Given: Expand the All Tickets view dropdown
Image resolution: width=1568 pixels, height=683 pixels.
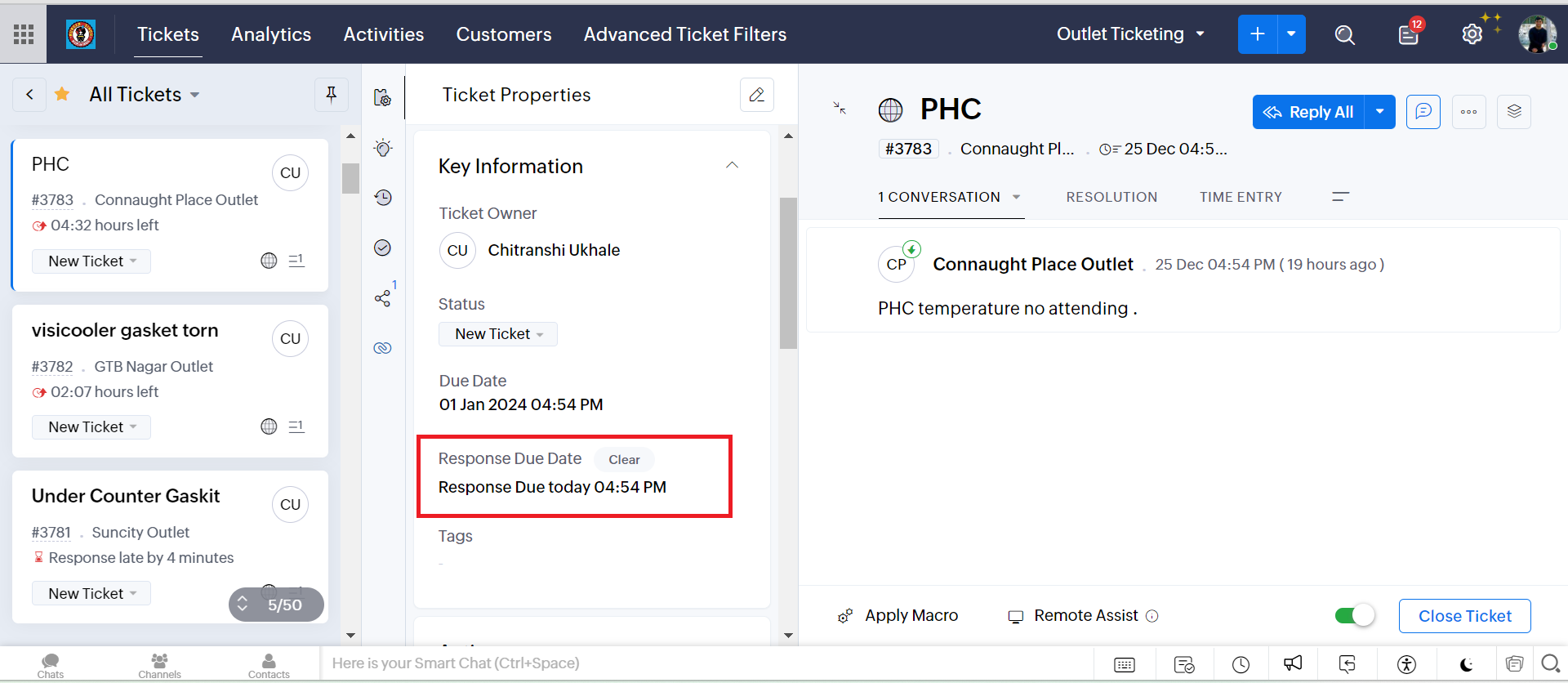Looking at the screenshot, I should coord(194,95).
